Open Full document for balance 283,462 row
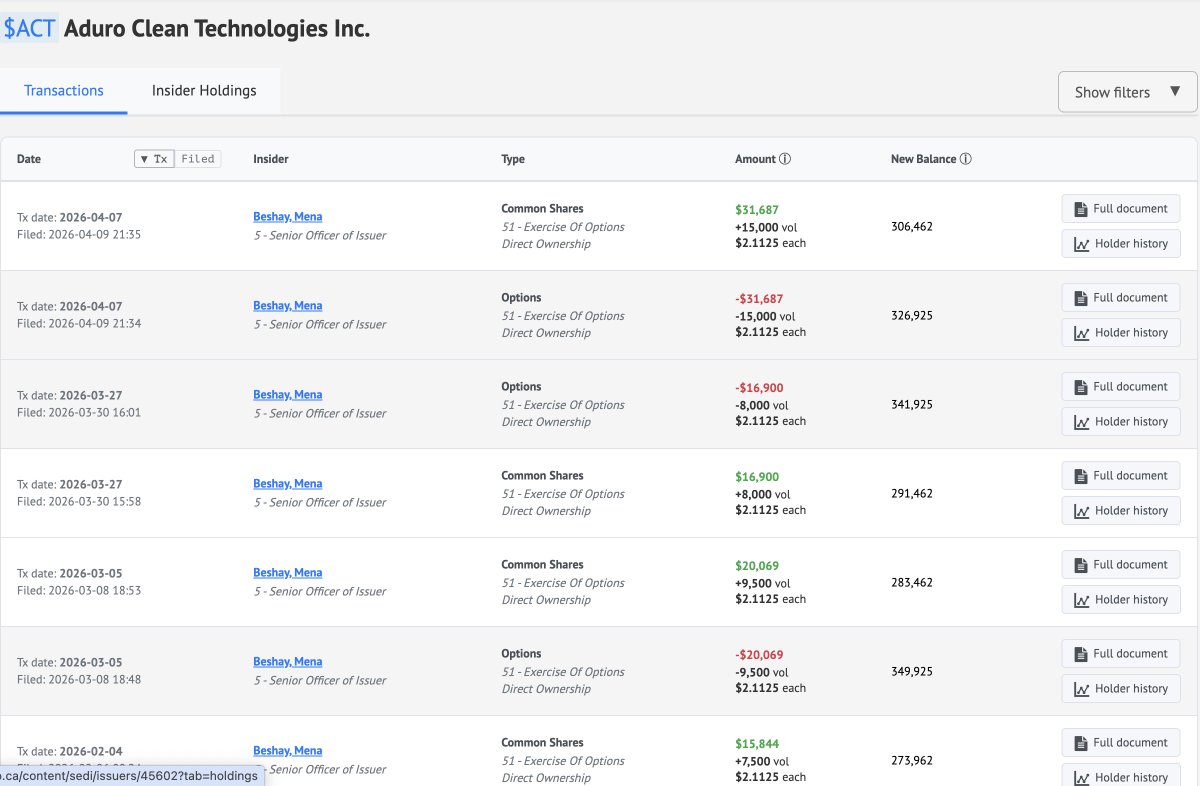Viewport: 1200px width, 786px height. (1121, 565)
